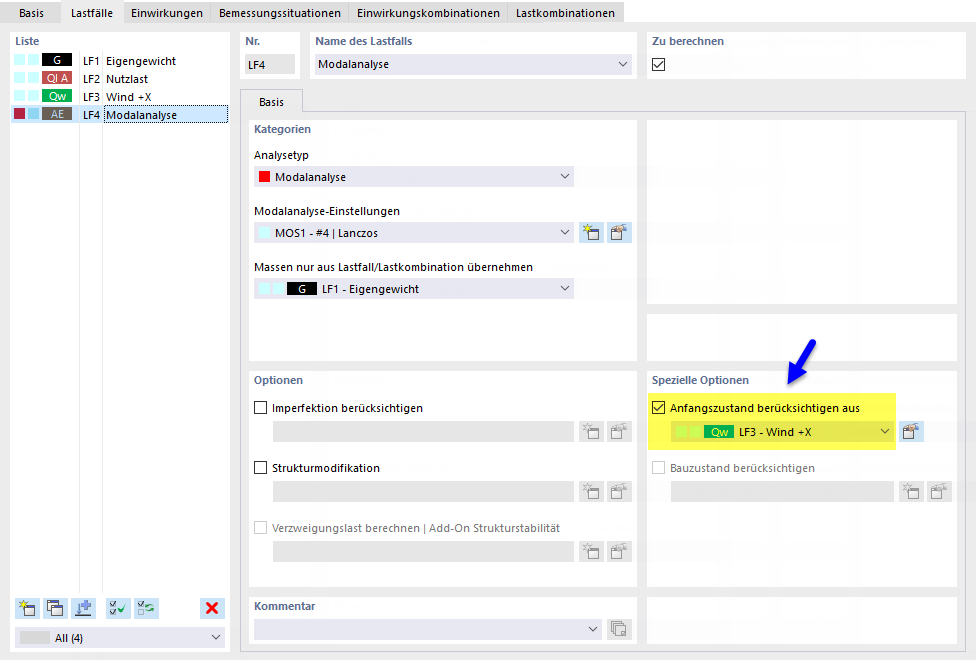Select all load cases check icon
Screen dimensions: 976x660
(x=118, y=608)
